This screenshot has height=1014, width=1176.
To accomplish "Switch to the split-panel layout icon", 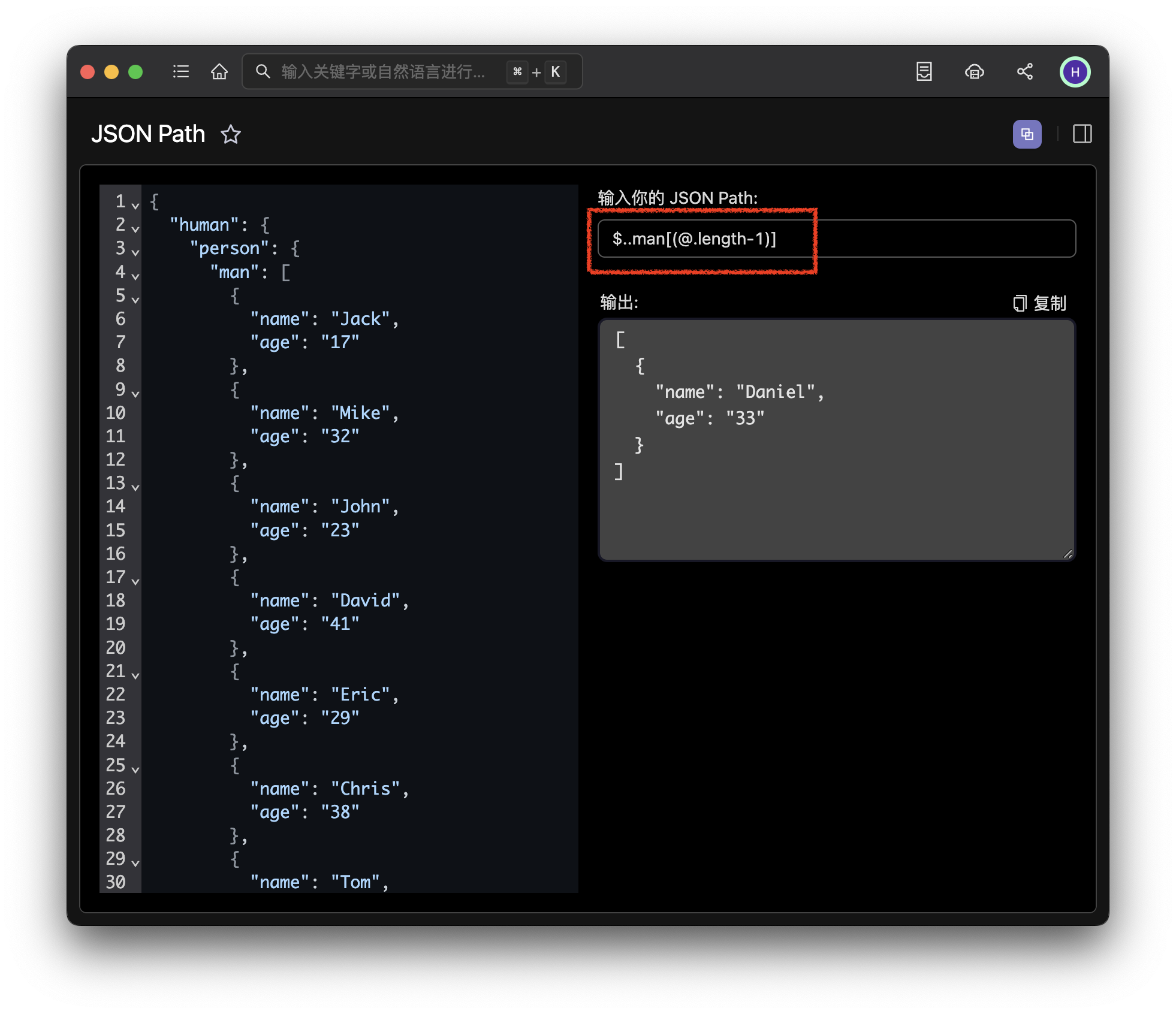I will click(1082, 134).
